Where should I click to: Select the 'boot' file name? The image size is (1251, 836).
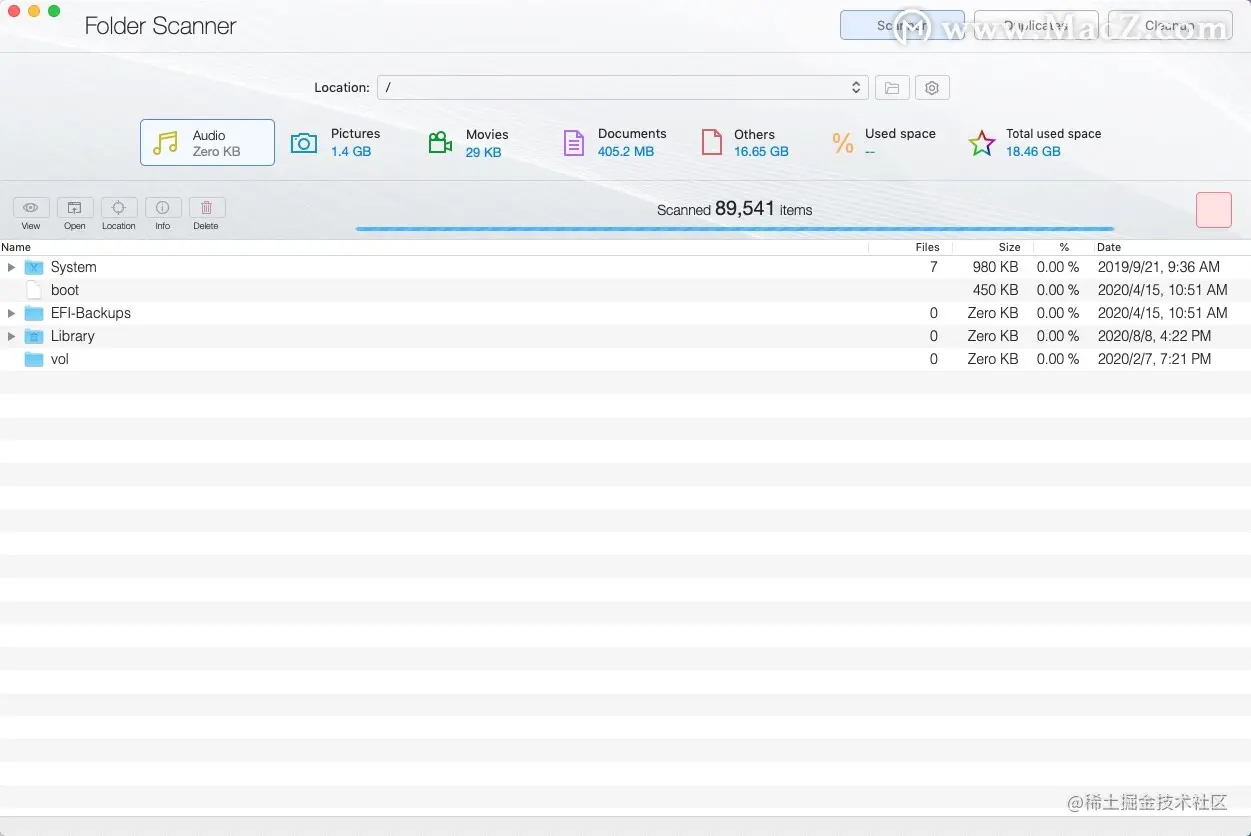point(65,290)
